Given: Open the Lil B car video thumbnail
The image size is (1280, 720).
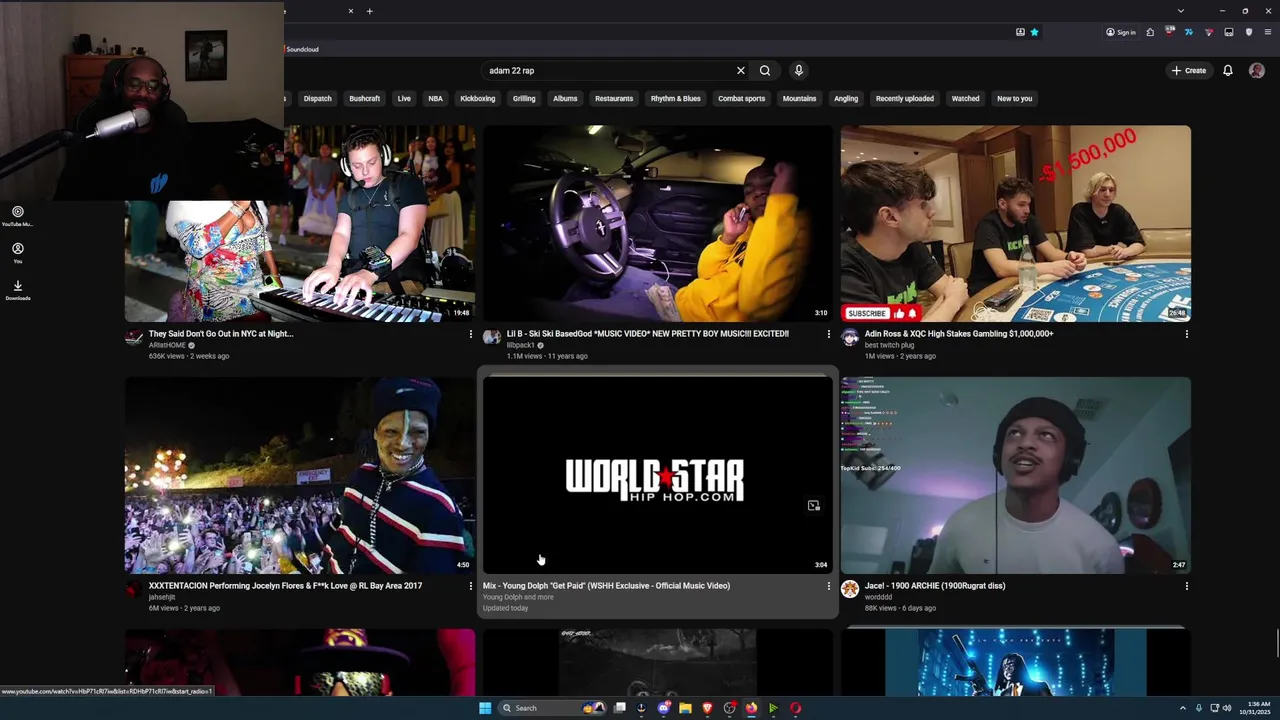Looking at the screenshot, I should click(658, 223).
